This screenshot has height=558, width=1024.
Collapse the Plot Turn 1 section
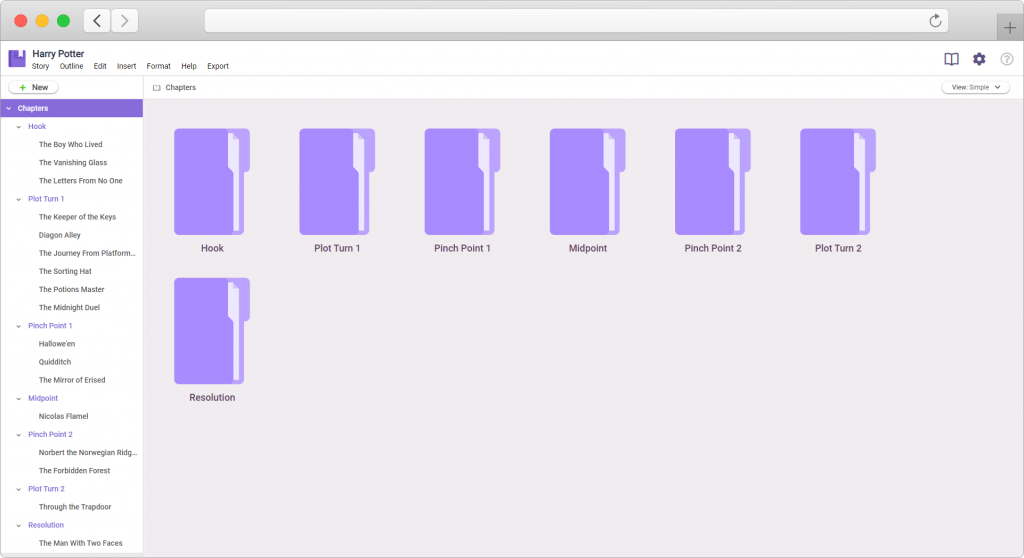tap(18, 199)
